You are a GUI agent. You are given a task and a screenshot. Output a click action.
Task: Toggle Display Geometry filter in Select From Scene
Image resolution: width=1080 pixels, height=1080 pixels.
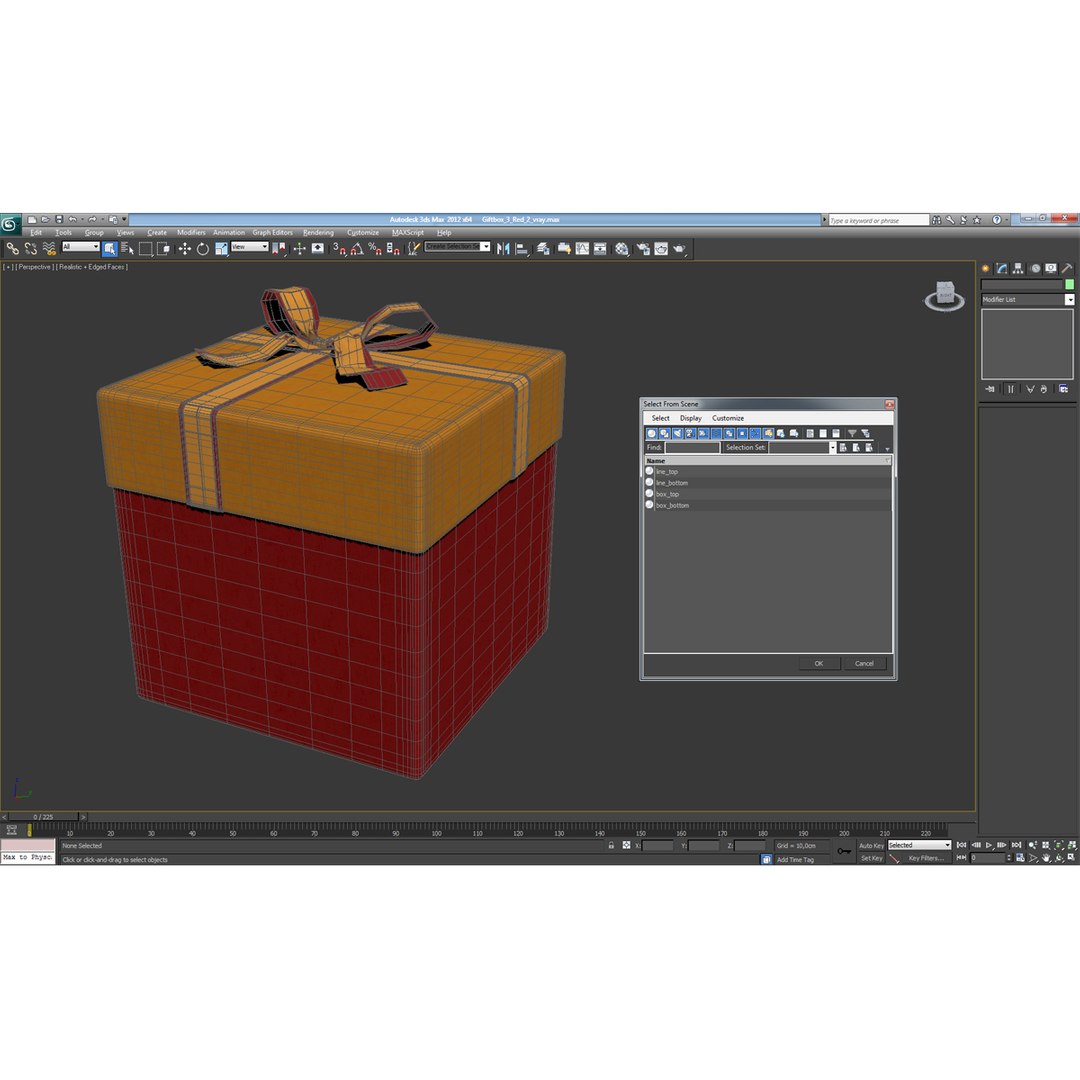click(652, 433)
